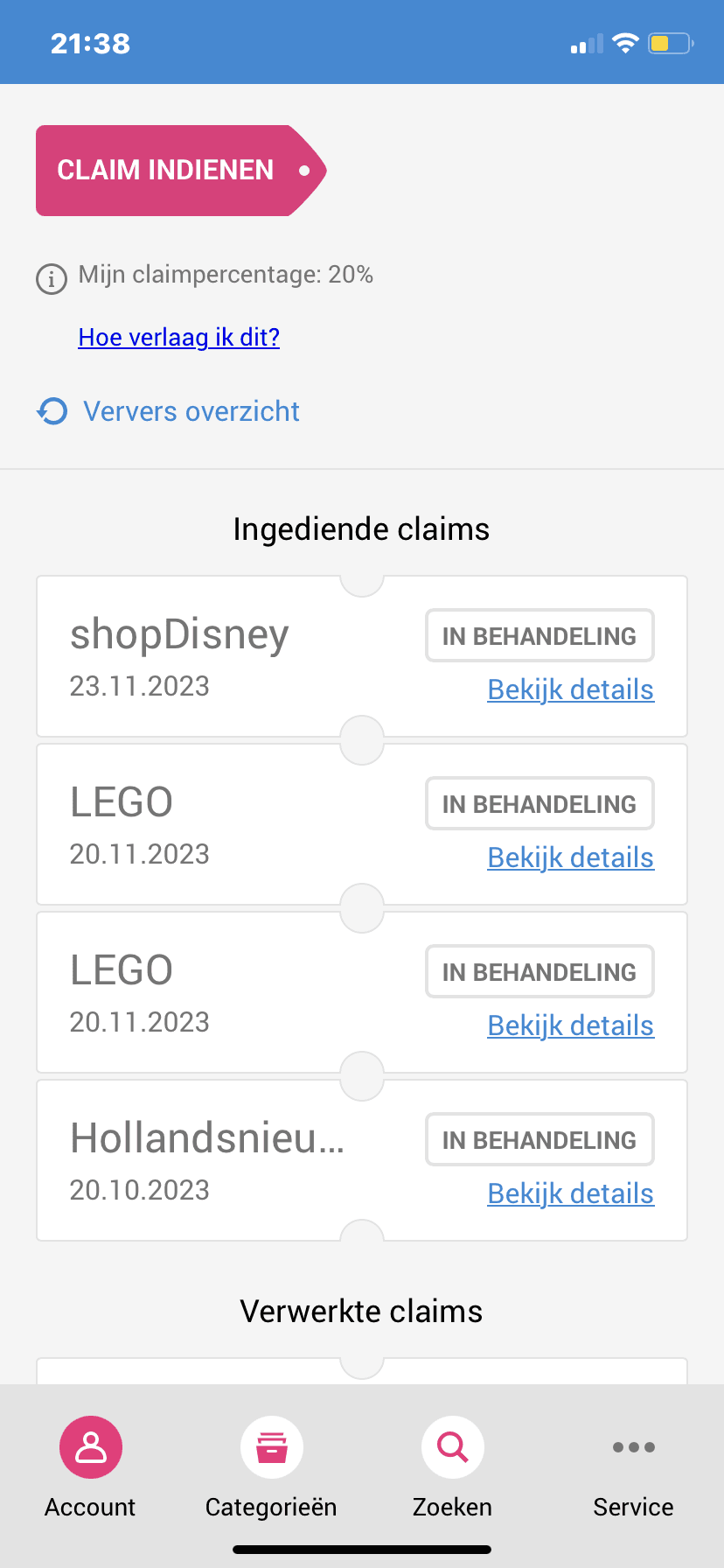Image resolution: width=724 pixels, height=1568 pixels.
Task: Open the 'Hoe verlaag ik dit?' link
Action: [179, 338]
